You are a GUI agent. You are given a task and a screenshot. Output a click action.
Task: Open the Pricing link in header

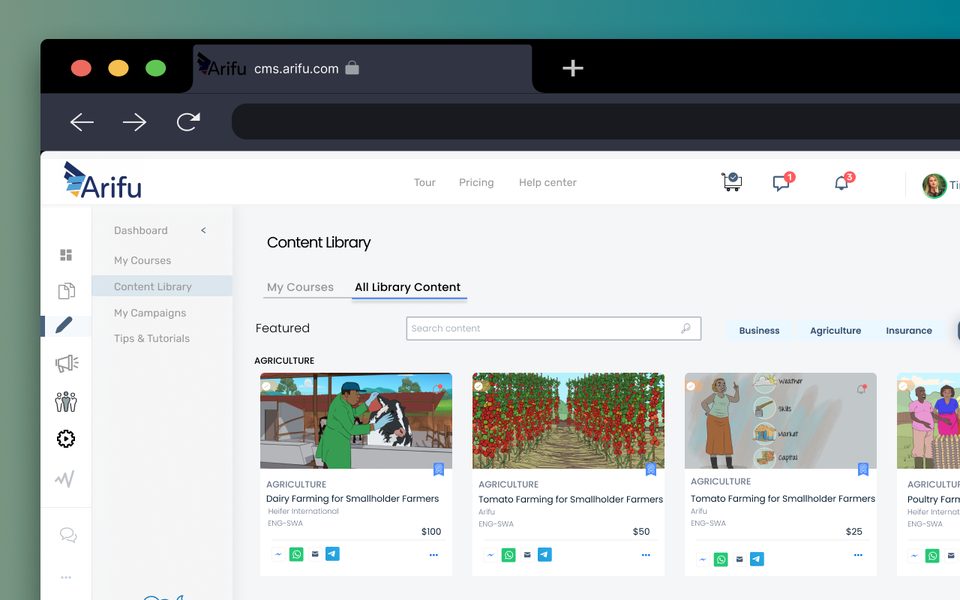pyautogui.click(x=476, y=182)
